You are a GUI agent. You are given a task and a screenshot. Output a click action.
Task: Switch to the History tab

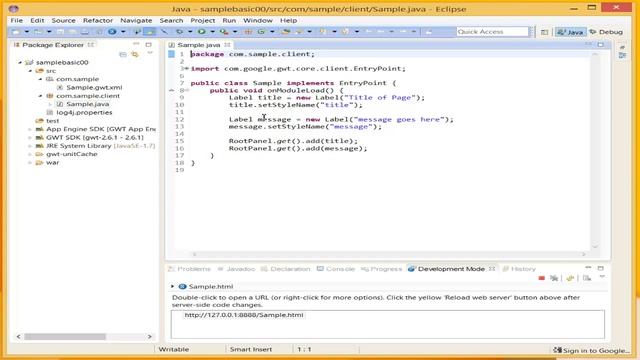tap(519, 269)
